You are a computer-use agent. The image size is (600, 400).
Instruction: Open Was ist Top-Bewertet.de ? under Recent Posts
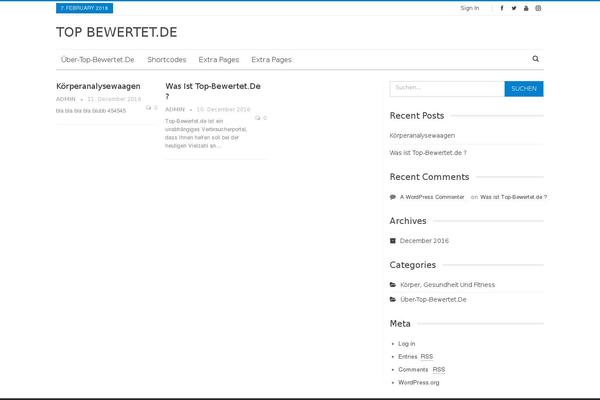click(428, 153)
